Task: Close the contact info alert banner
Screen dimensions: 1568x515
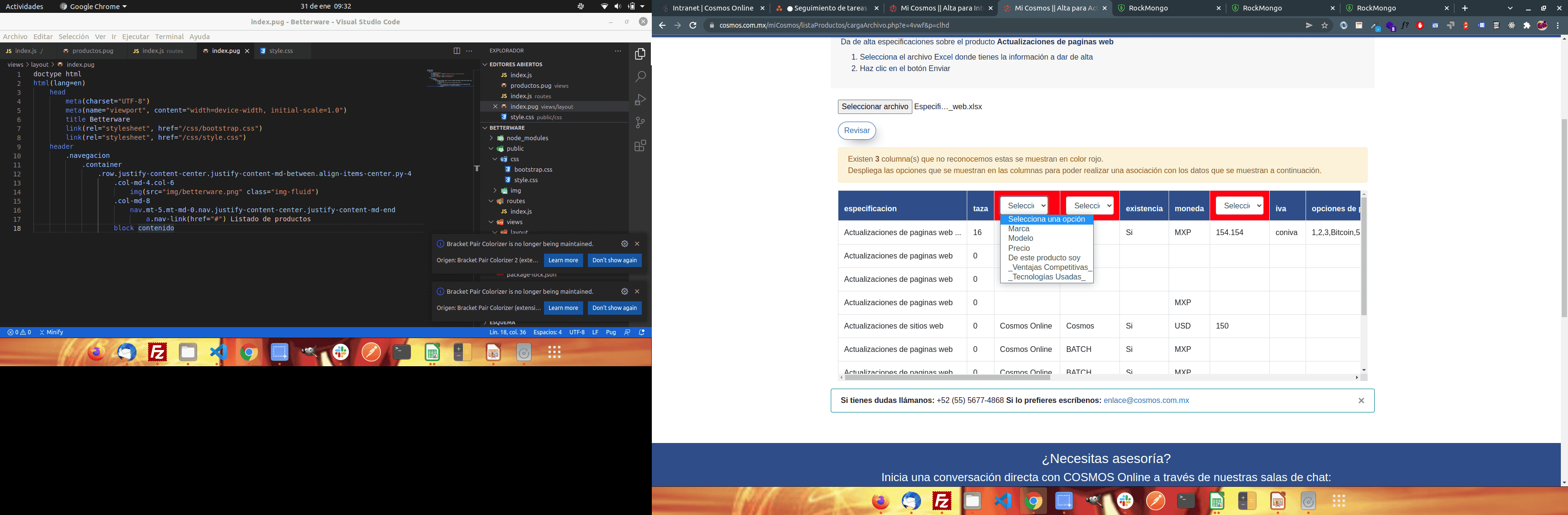Action: [1362, 401]
